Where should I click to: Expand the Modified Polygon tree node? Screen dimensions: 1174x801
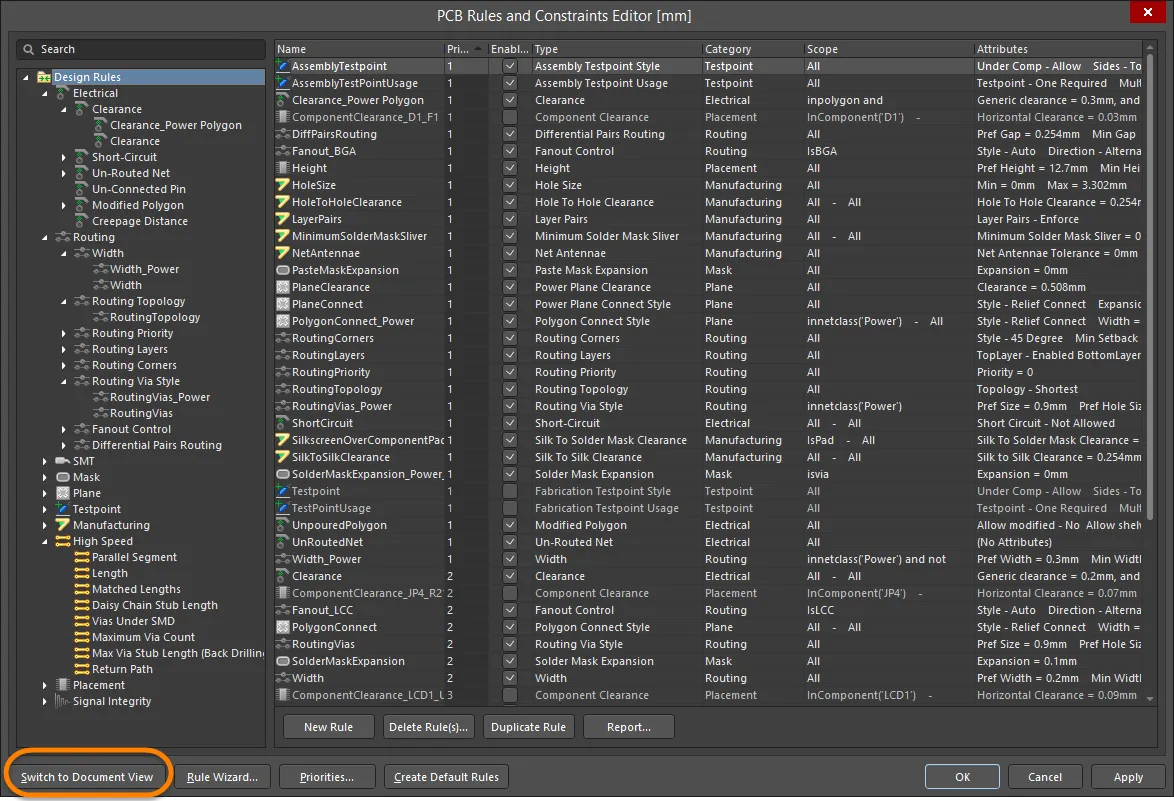pyautogui.click(x=64, y=205)
